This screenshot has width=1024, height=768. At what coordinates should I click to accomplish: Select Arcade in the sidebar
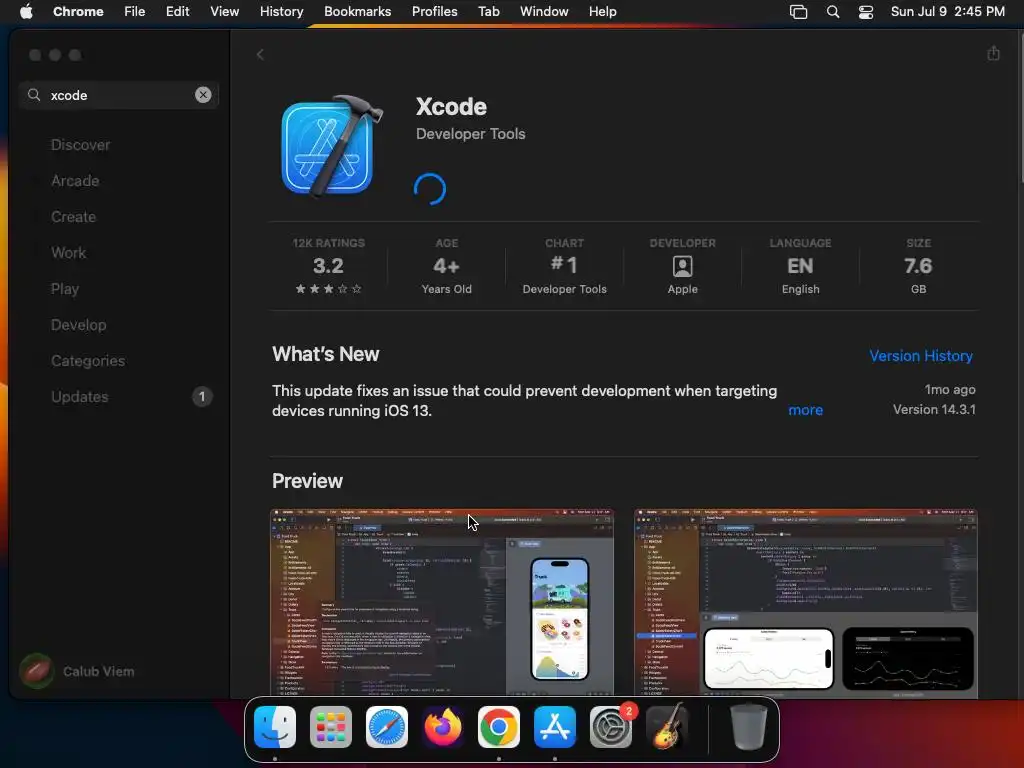[75, 181]
